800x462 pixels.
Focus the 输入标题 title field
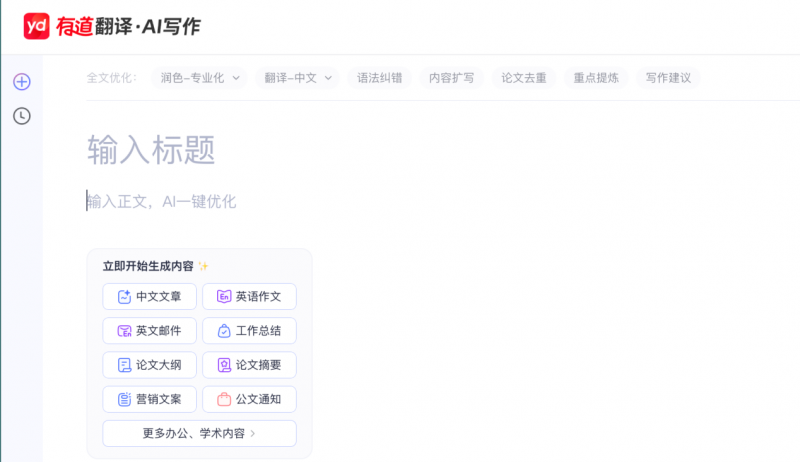pos(151,150)
